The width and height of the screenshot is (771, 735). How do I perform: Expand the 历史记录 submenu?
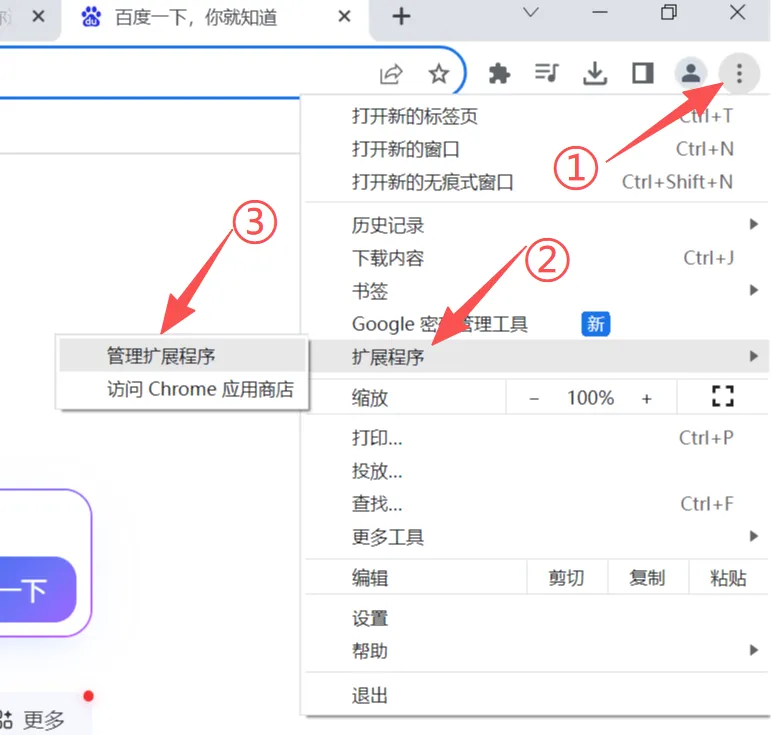pos(537,225)
